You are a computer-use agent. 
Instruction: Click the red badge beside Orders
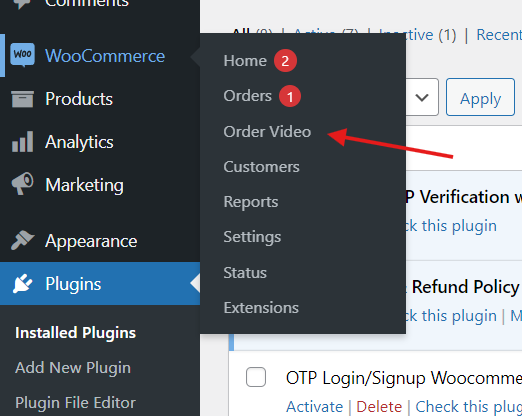click(290, 96)
